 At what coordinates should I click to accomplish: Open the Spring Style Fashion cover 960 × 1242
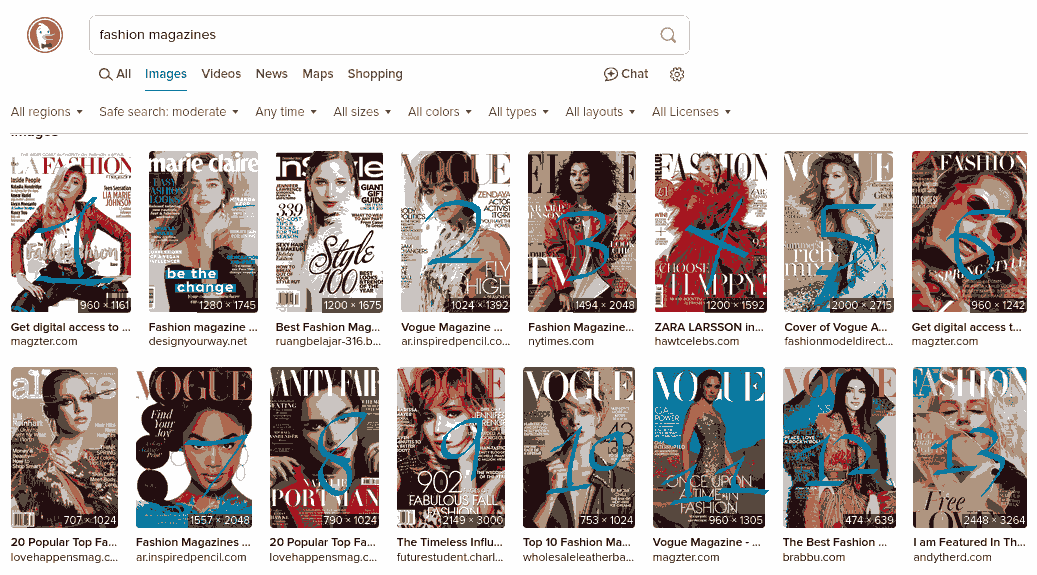tap(969, 232)
